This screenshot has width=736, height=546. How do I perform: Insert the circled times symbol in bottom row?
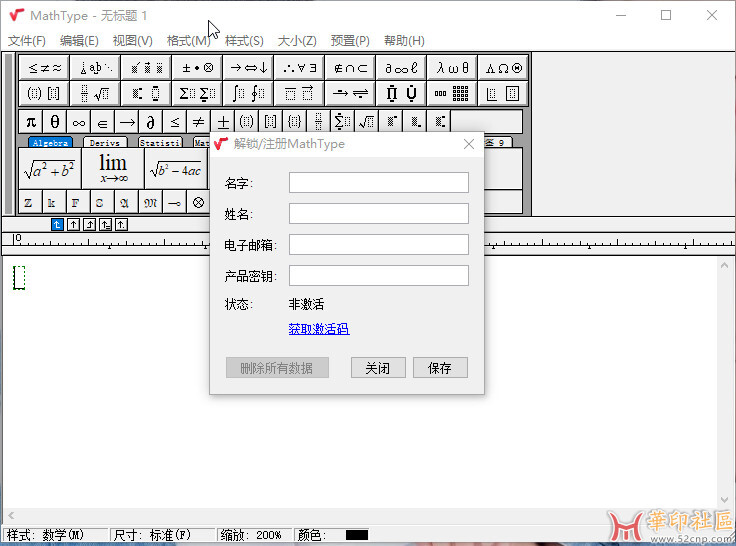pyautogui.click(x=199, y=202)
